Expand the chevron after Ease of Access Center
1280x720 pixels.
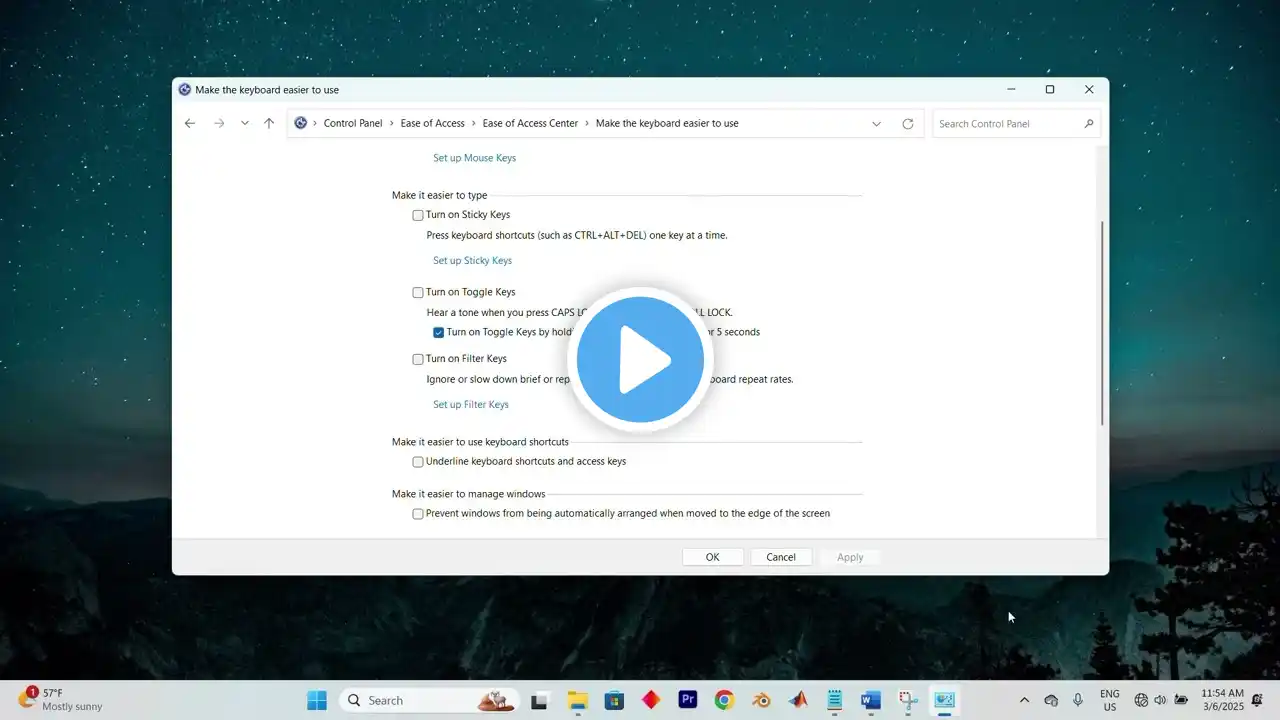(x=587, y=123)
